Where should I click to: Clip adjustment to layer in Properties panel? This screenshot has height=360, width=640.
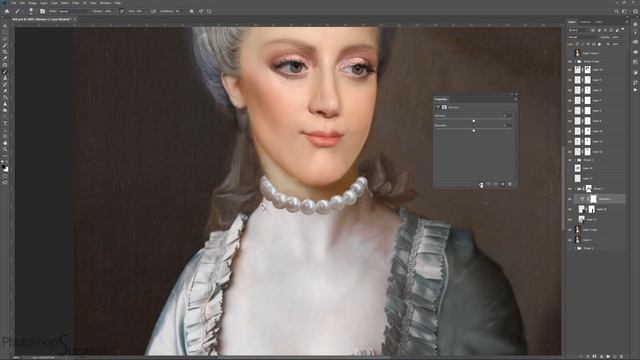point(481,184)
